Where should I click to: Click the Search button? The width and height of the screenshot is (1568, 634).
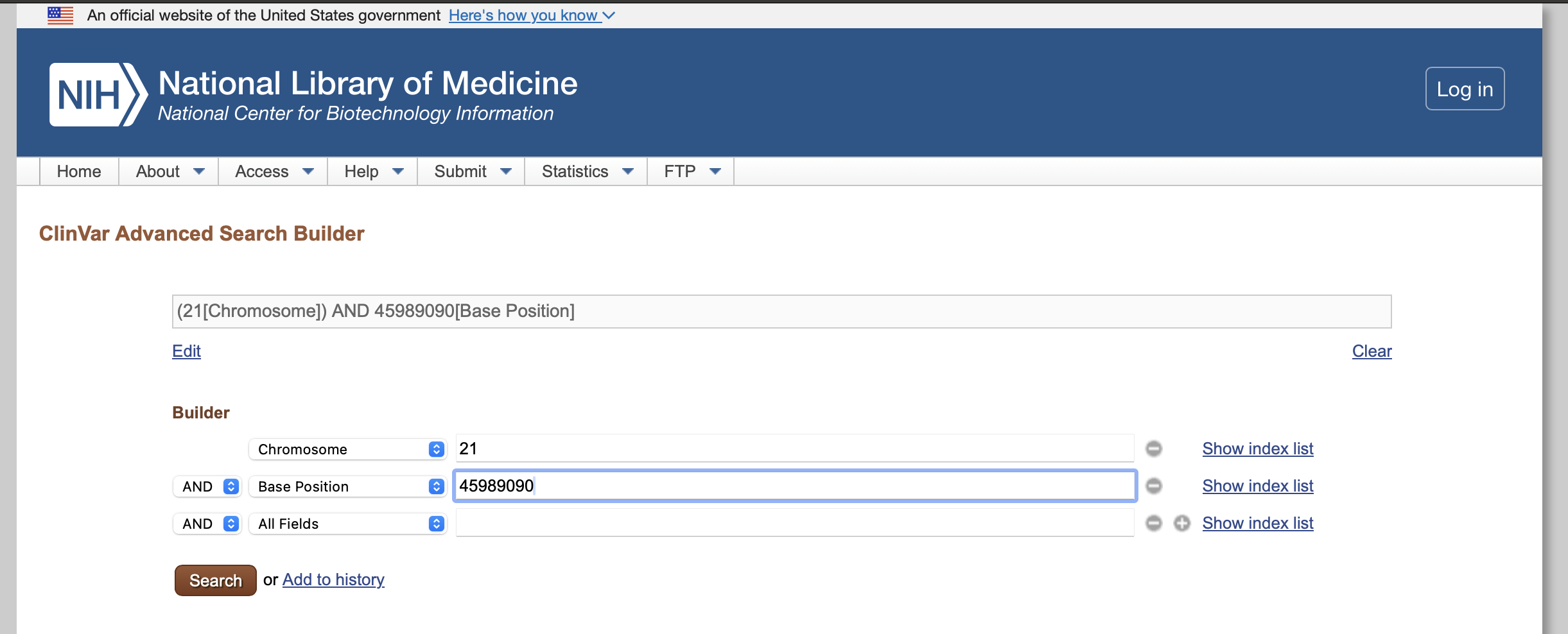click(216, 580)
